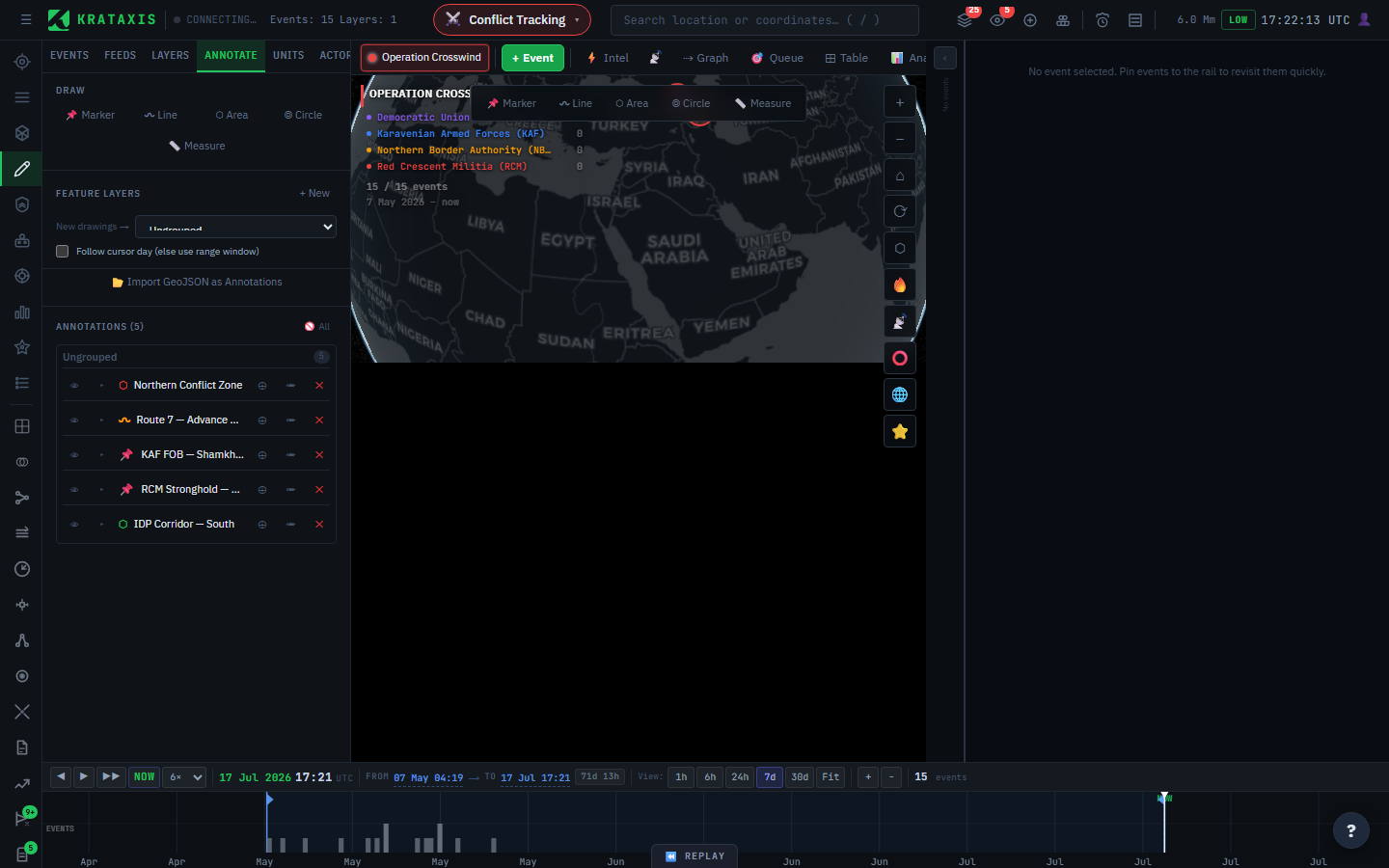Expand the Northern Conflict Zone row arrow
Screen dimensions: 1389x868
pyautogui.click(x=101, y=386)
